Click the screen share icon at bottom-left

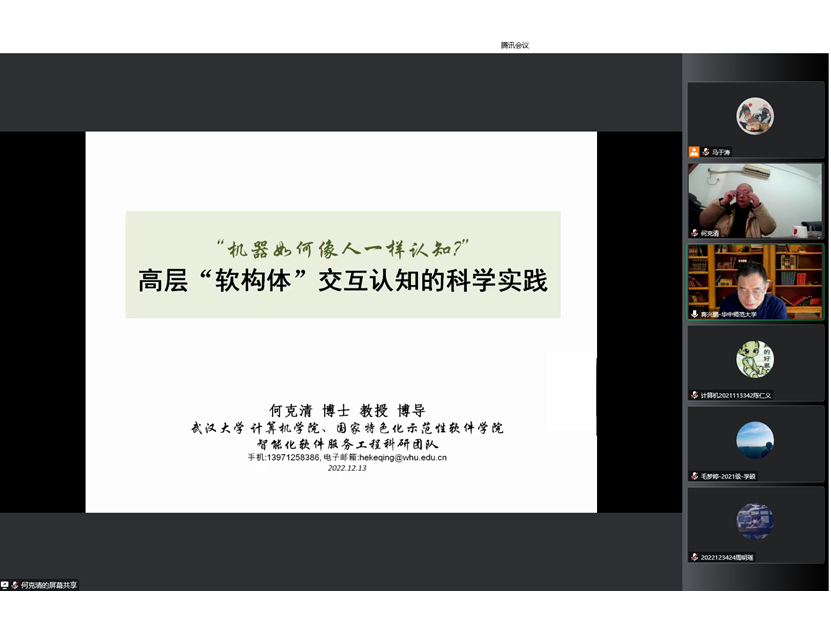[x=6, y=585]
